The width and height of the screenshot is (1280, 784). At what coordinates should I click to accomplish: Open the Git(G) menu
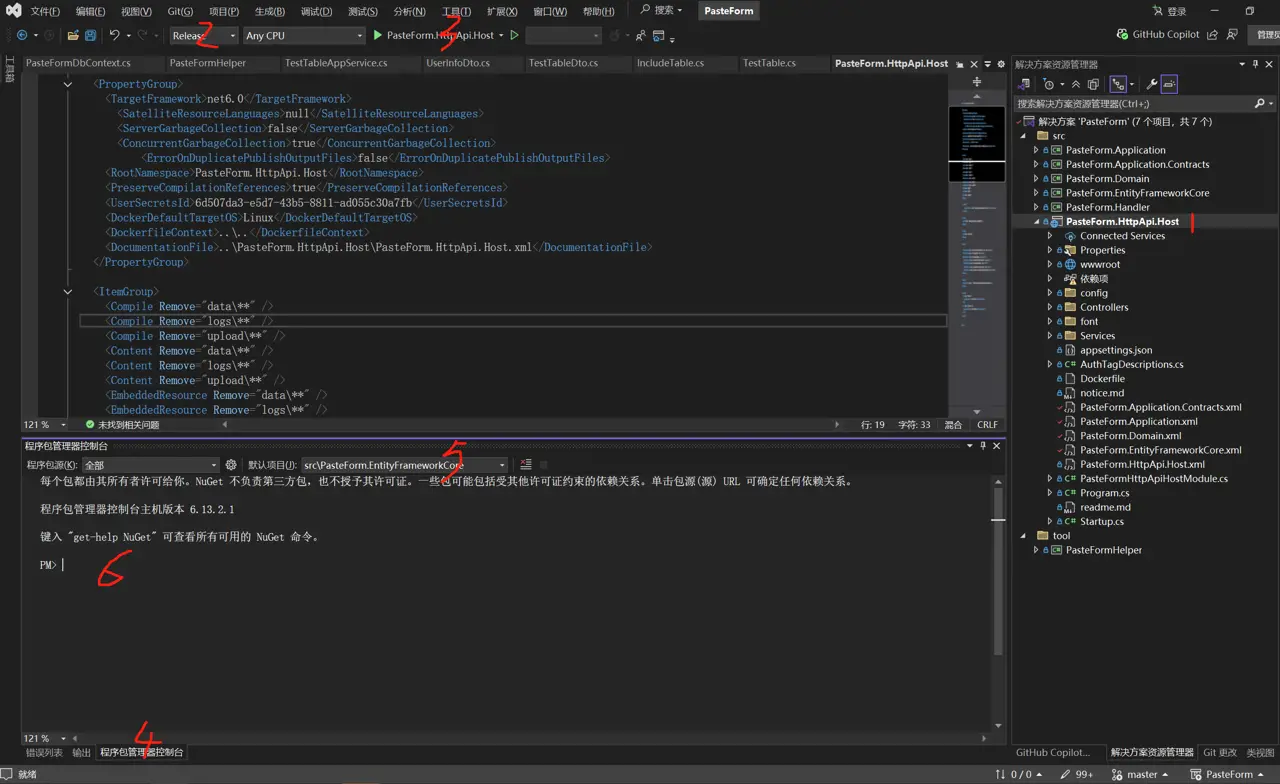click(180, 11)
